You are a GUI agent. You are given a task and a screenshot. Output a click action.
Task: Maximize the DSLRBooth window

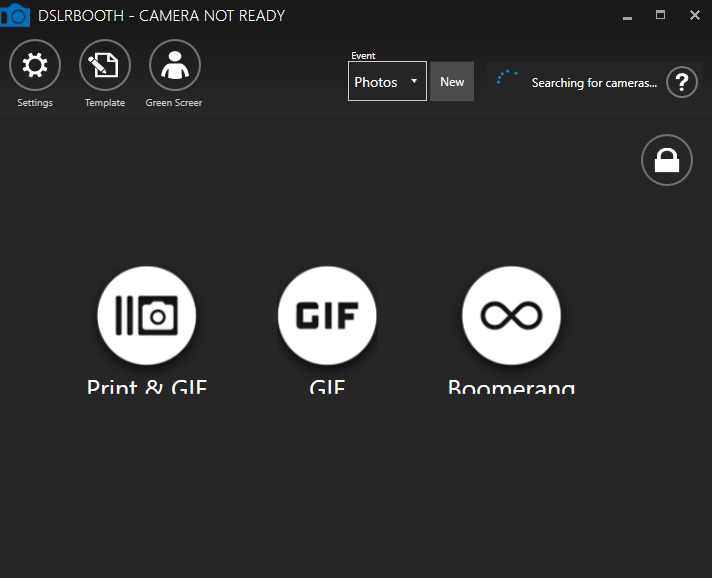coord(660,15)
